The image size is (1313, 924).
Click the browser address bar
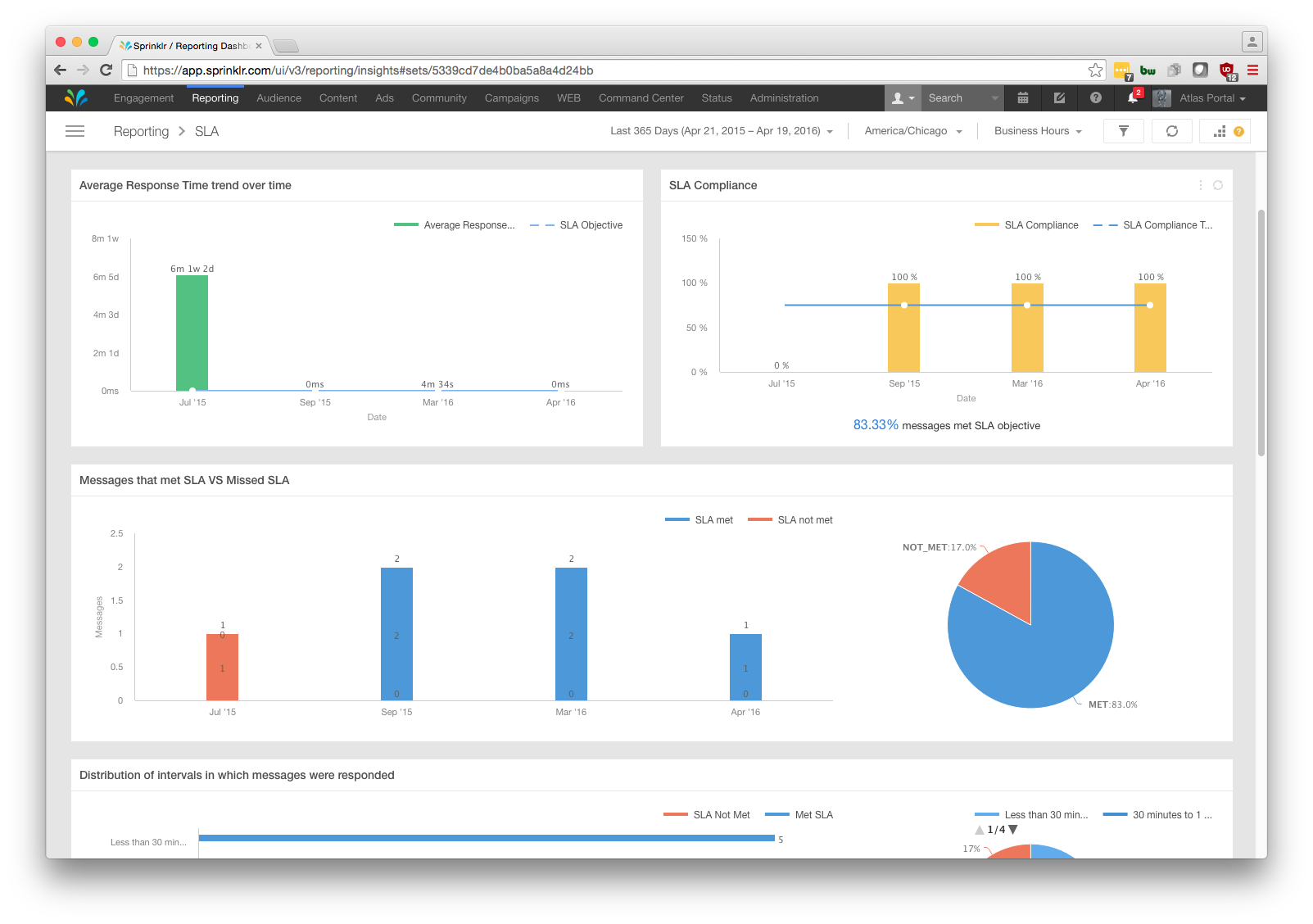[613, 70]
